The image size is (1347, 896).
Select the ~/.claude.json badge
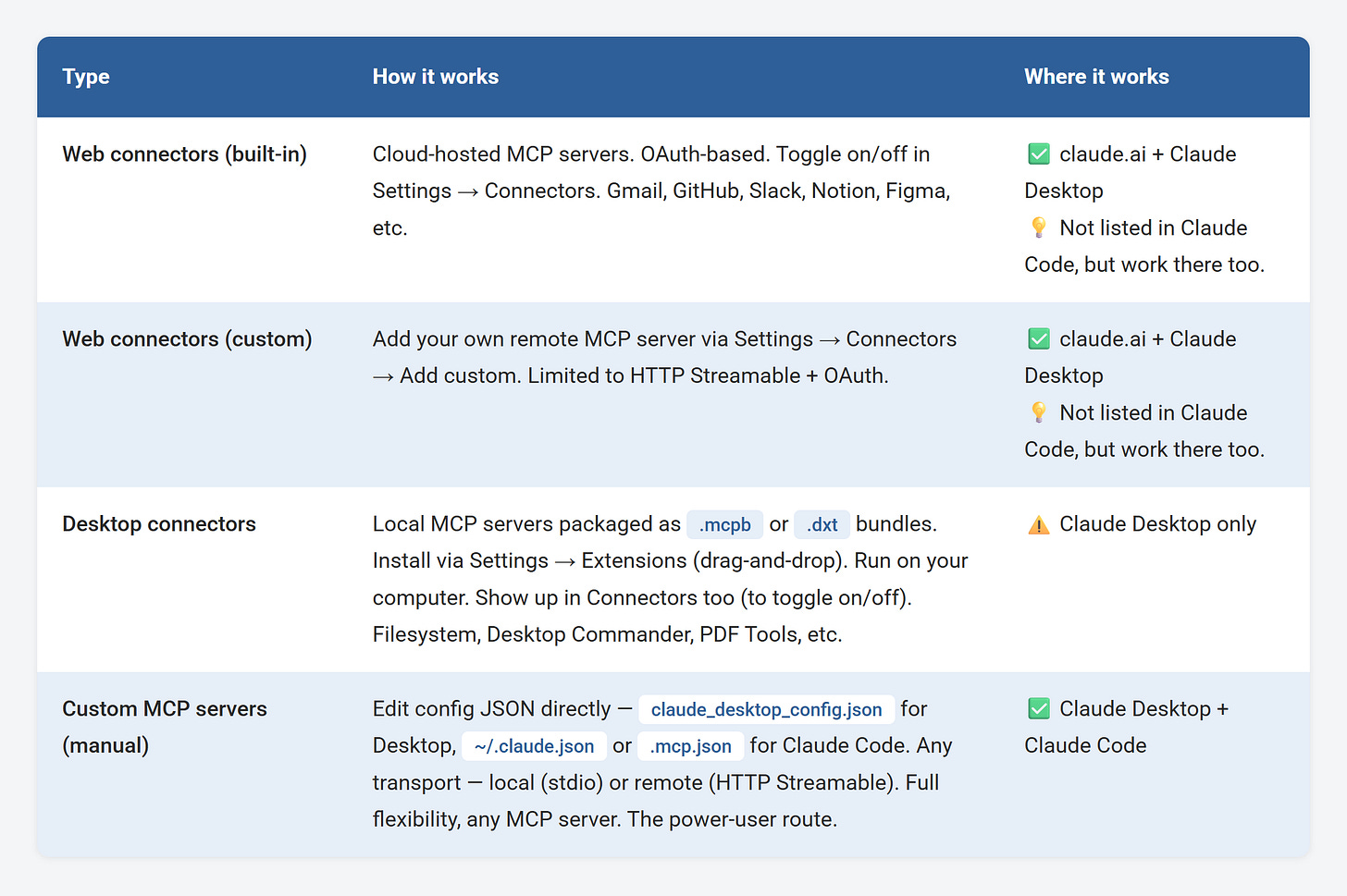click(534, 745)
